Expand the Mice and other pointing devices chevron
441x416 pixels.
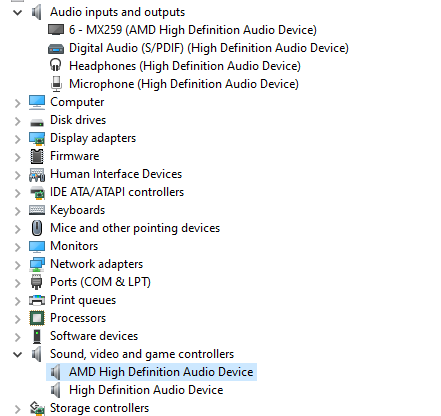point(18,229)
